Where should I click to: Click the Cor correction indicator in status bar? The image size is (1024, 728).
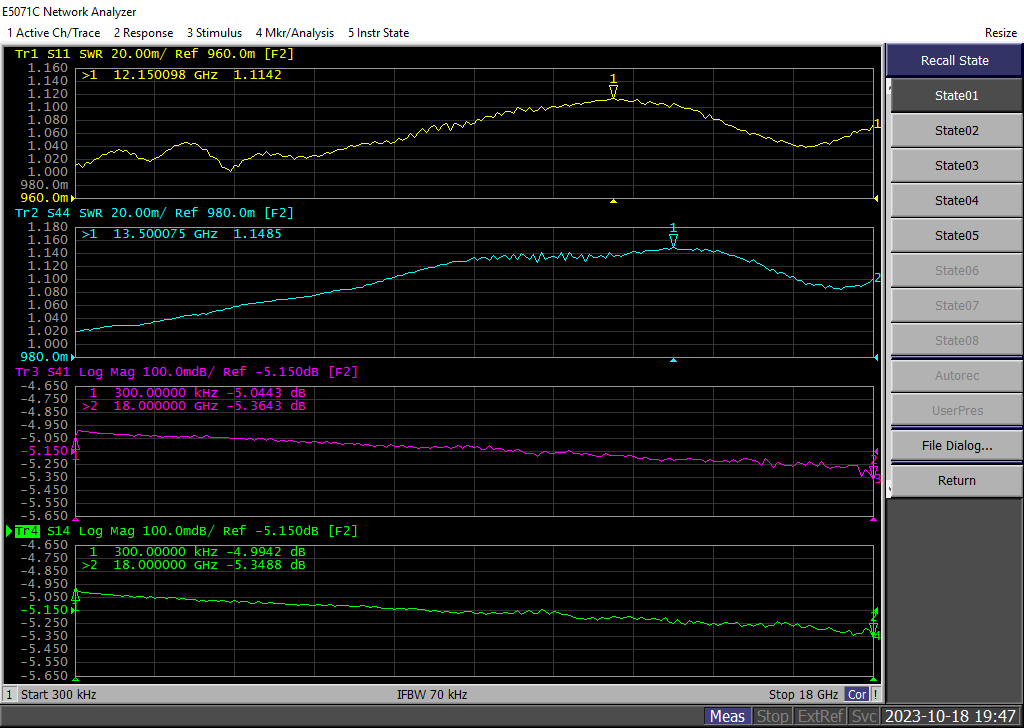[x=857, y=694]
